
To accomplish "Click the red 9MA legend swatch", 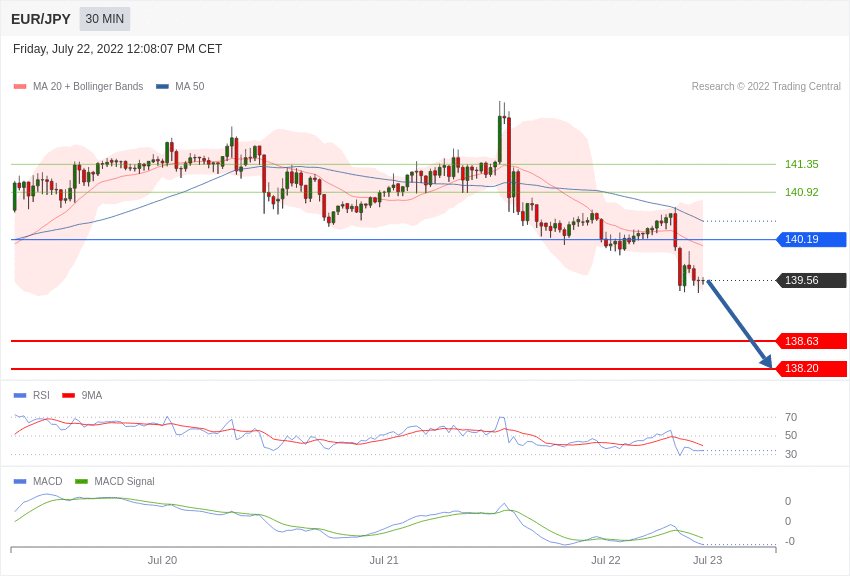I will coord(68,396).
